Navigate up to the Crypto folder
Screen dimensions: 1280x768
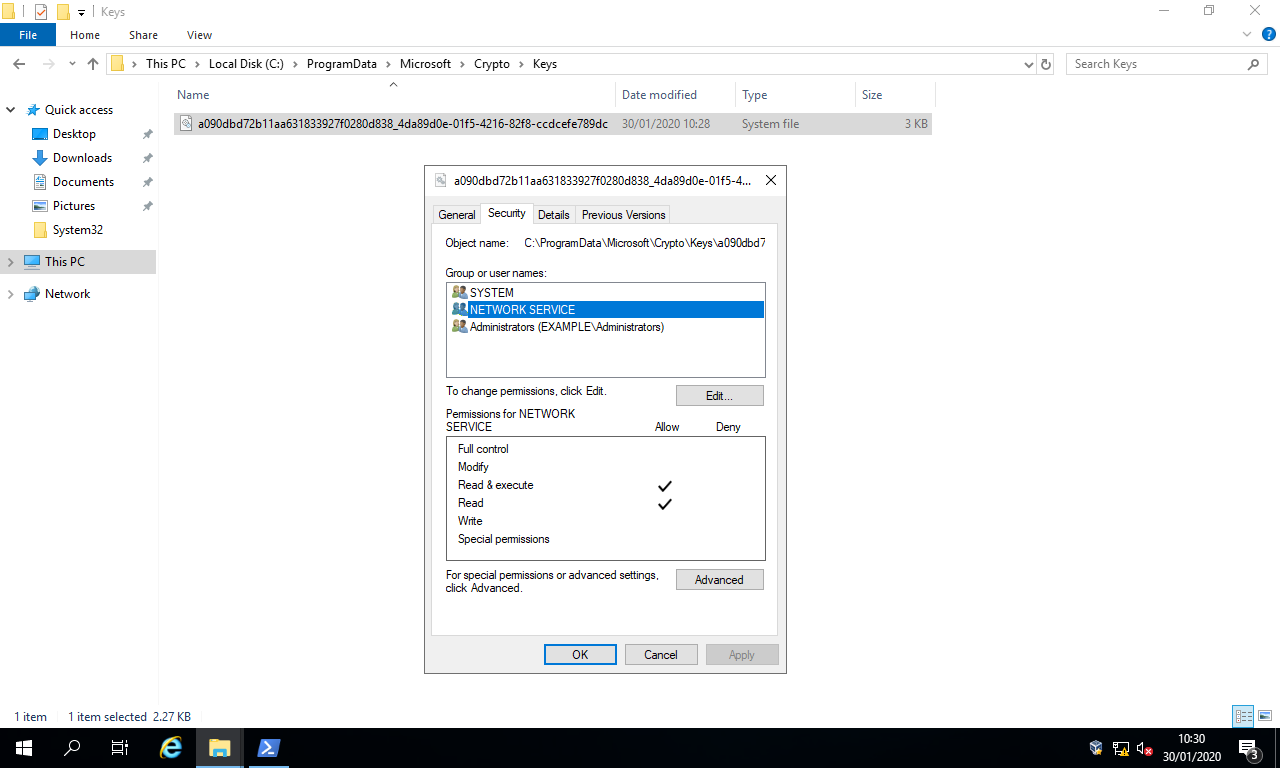[92, 63]
